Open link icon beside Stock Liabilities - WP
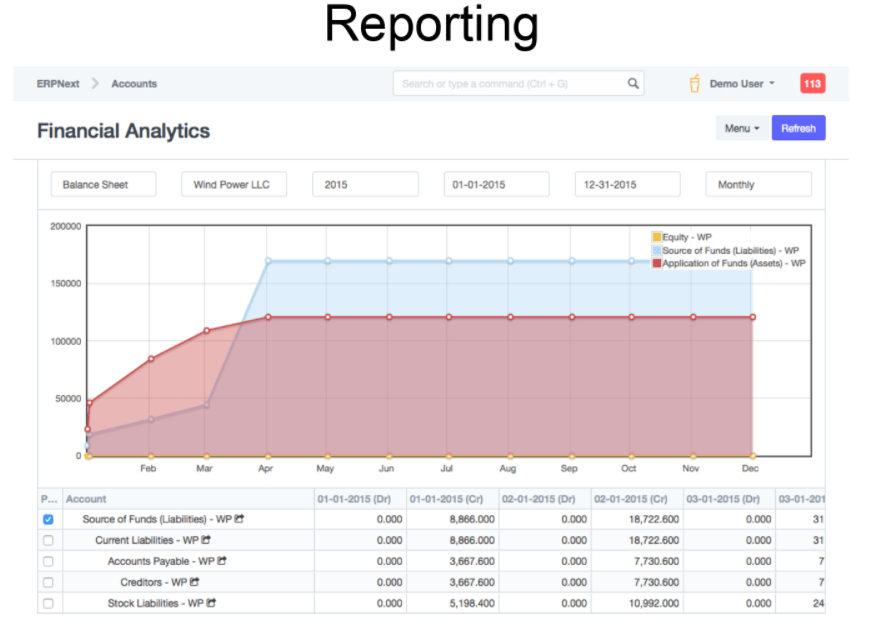 [211, 603]
